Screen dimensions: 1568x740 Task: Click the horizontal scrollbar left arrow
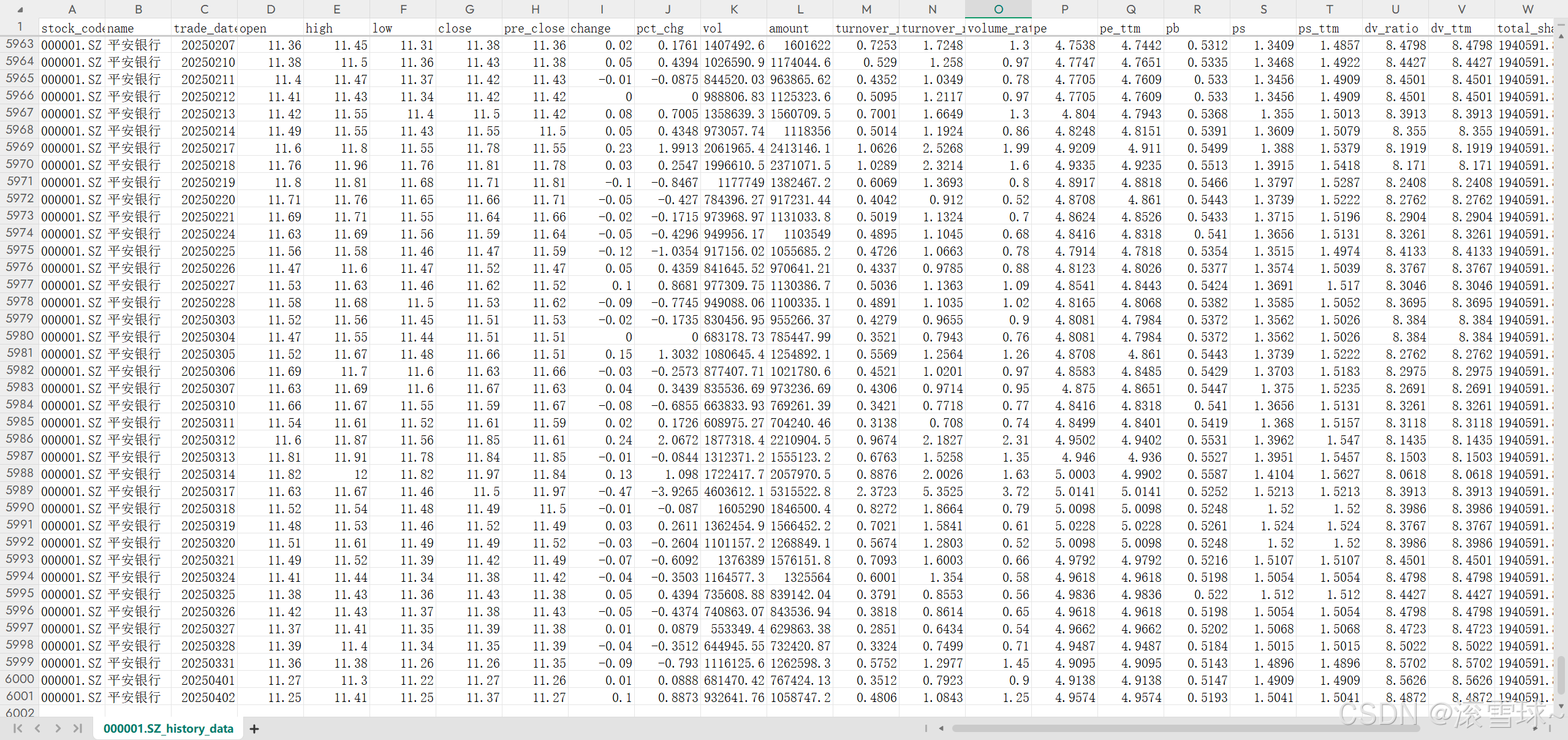coord(941,728)
